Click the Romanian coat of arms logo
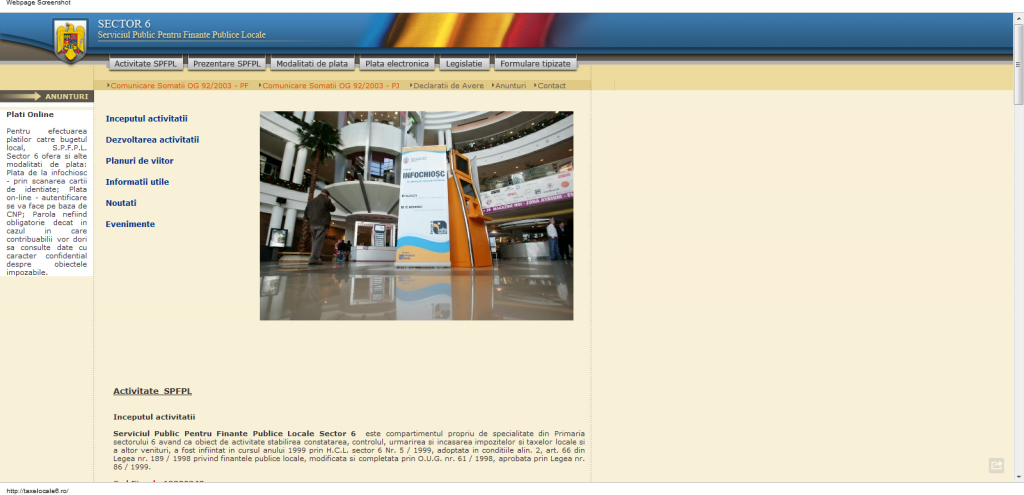Screen dimensions: 1024x495 (71, 40)
